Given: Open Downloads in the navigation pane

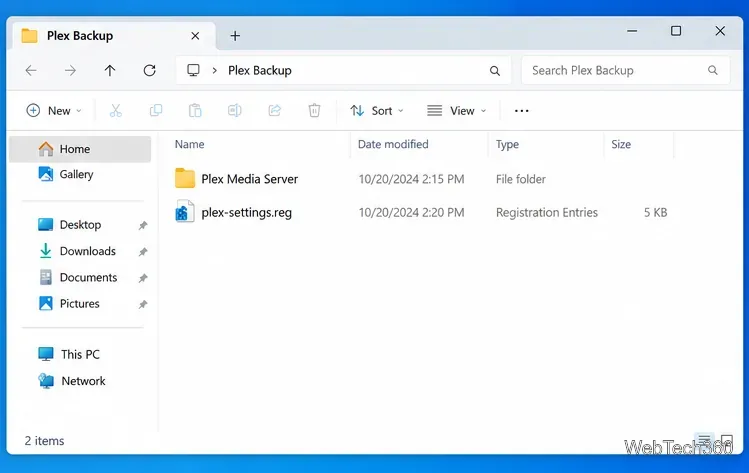Looking at the screenshot, I should pyautogui.click(x=87, y=251).
